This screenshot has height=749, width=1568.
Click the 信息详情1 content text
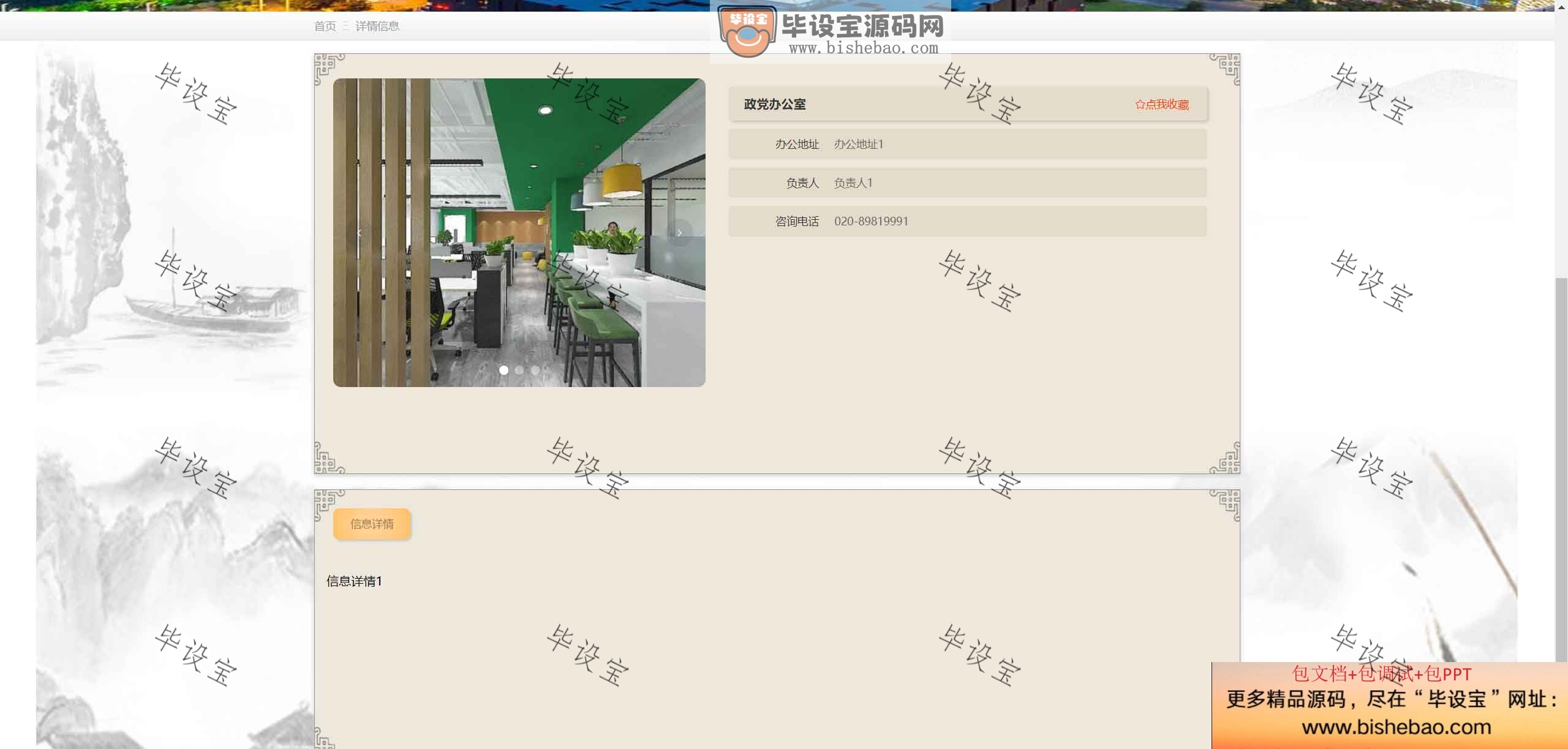click(354, 581)
